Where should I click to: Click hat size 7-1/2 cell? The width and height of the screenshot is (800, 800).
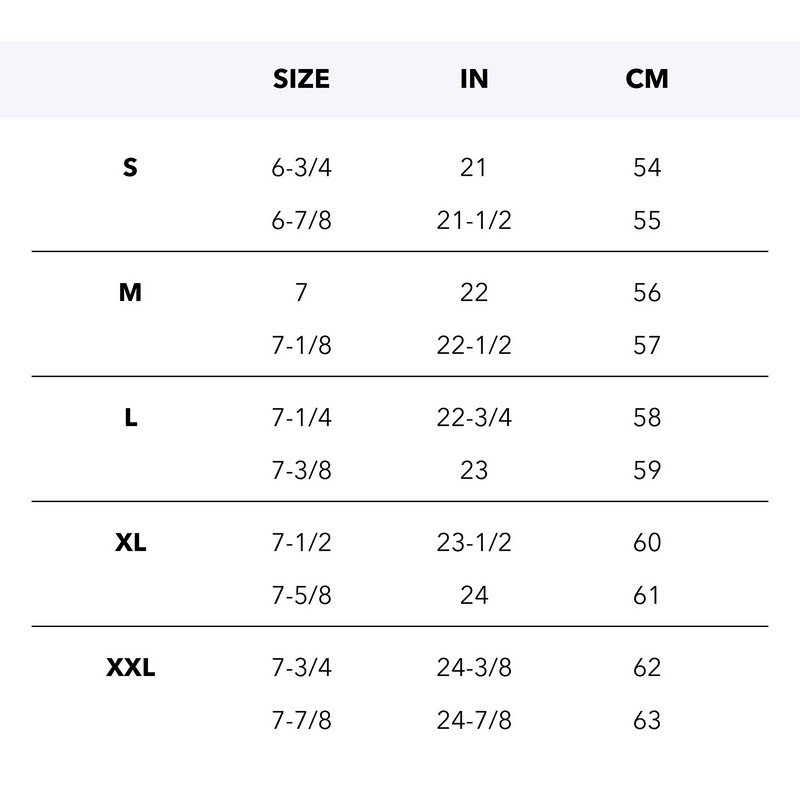tap(301, 543)
